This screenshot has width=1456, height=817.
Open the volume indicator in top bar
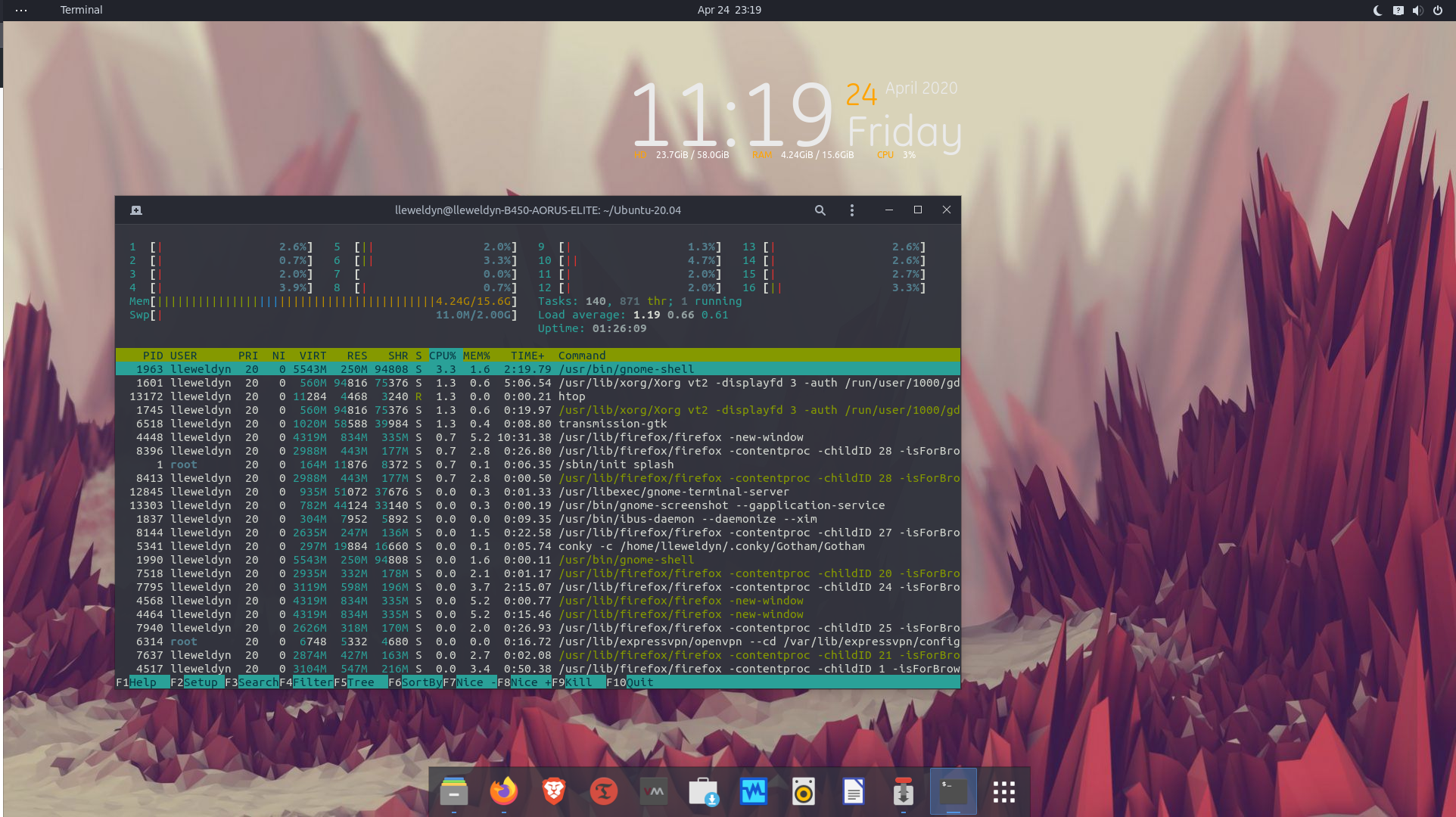1417,11
